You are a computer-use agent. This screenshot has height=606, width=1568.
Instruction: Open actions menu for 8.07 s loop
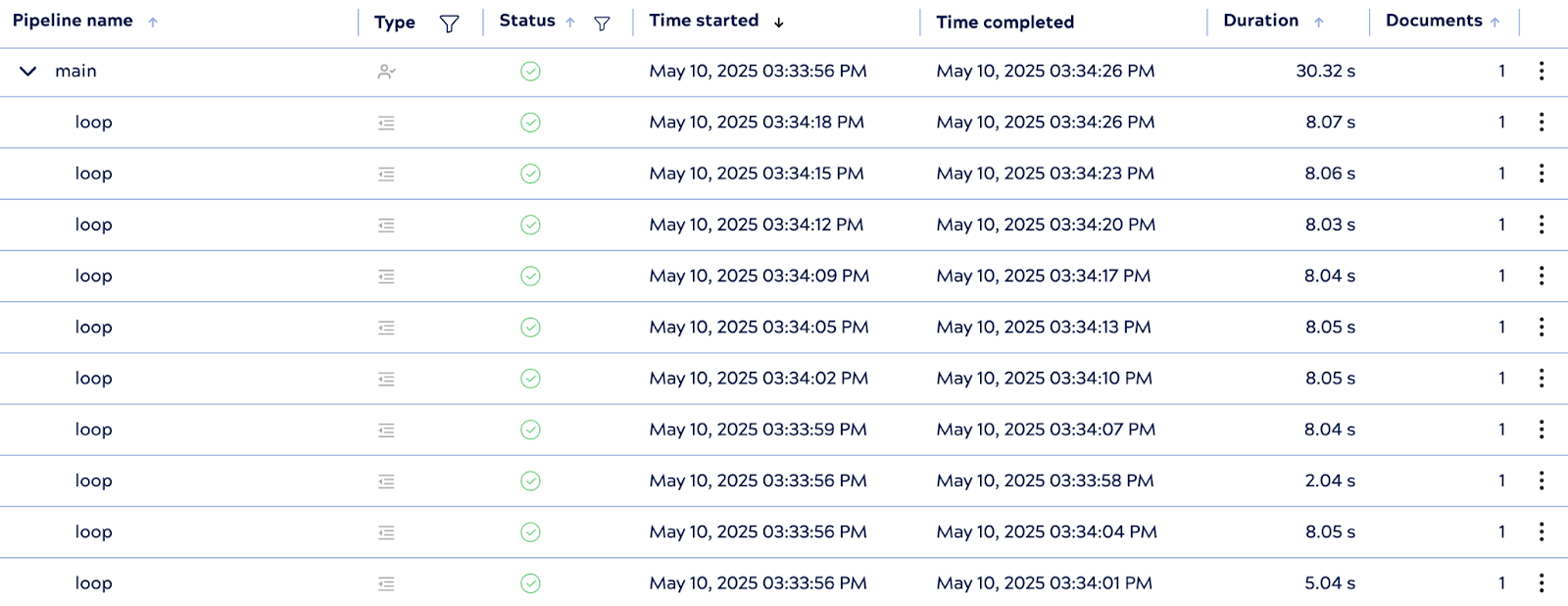(1542, 122)
